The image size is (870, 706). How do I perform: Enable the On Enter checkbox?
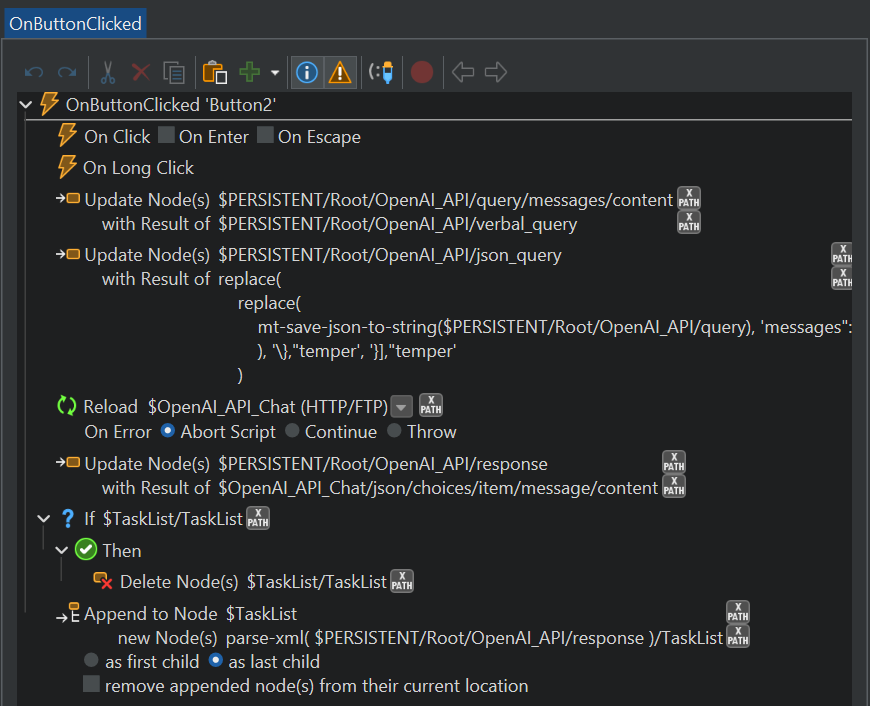166,135
